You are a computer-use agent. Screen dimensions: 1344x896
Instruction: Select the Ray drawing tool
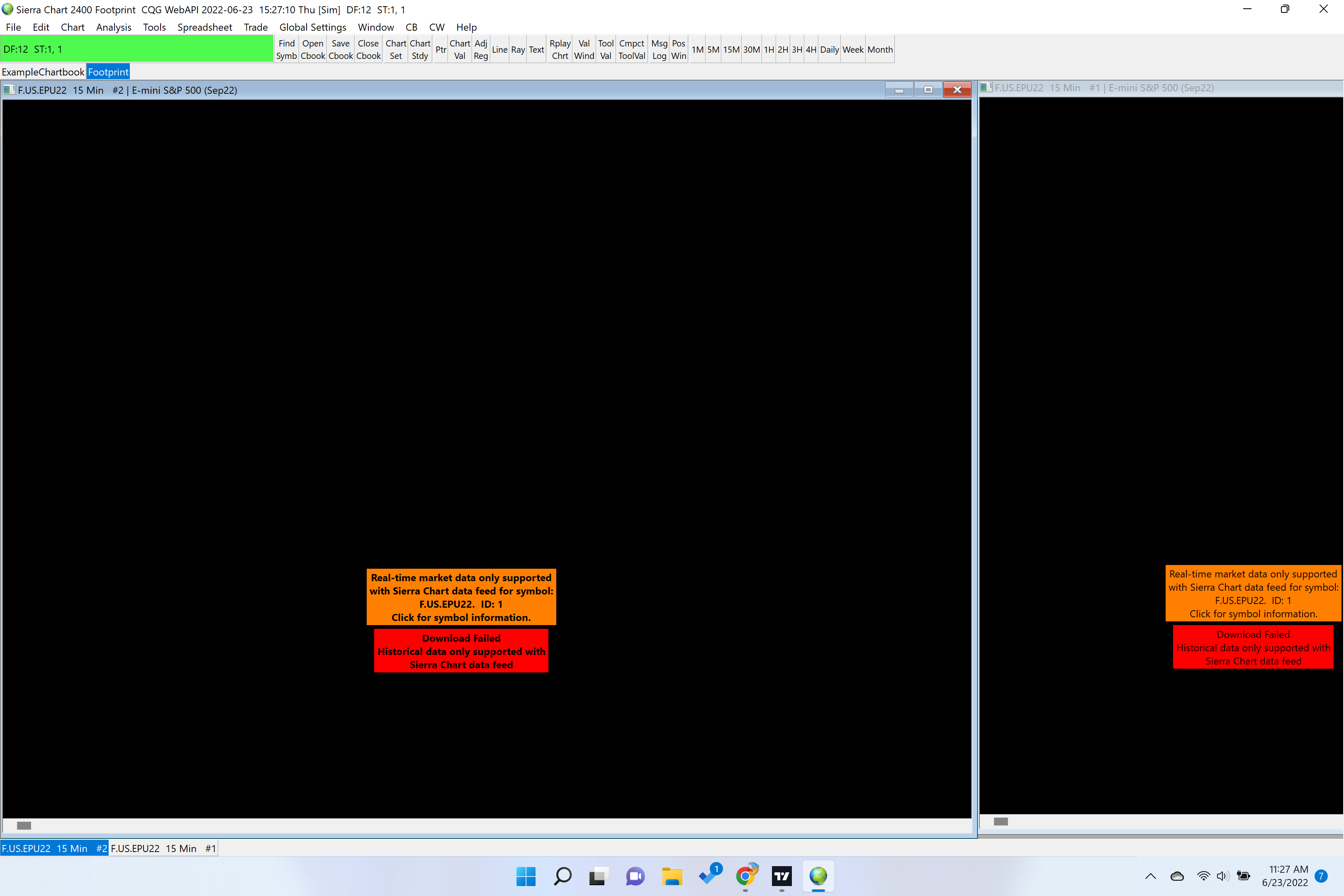(518, 49)
